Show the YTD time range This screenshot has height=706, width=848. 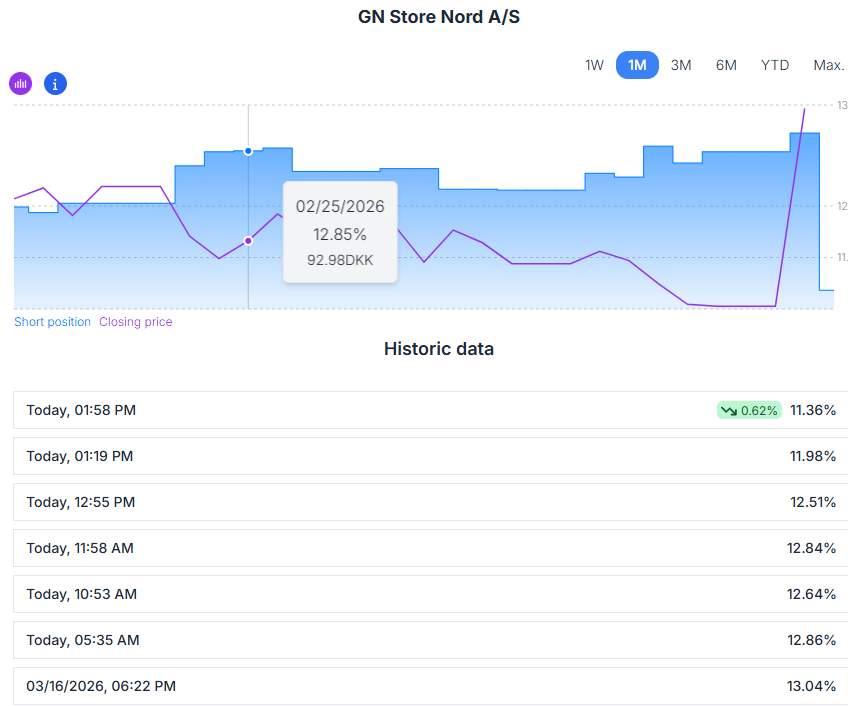pos(774,65)
